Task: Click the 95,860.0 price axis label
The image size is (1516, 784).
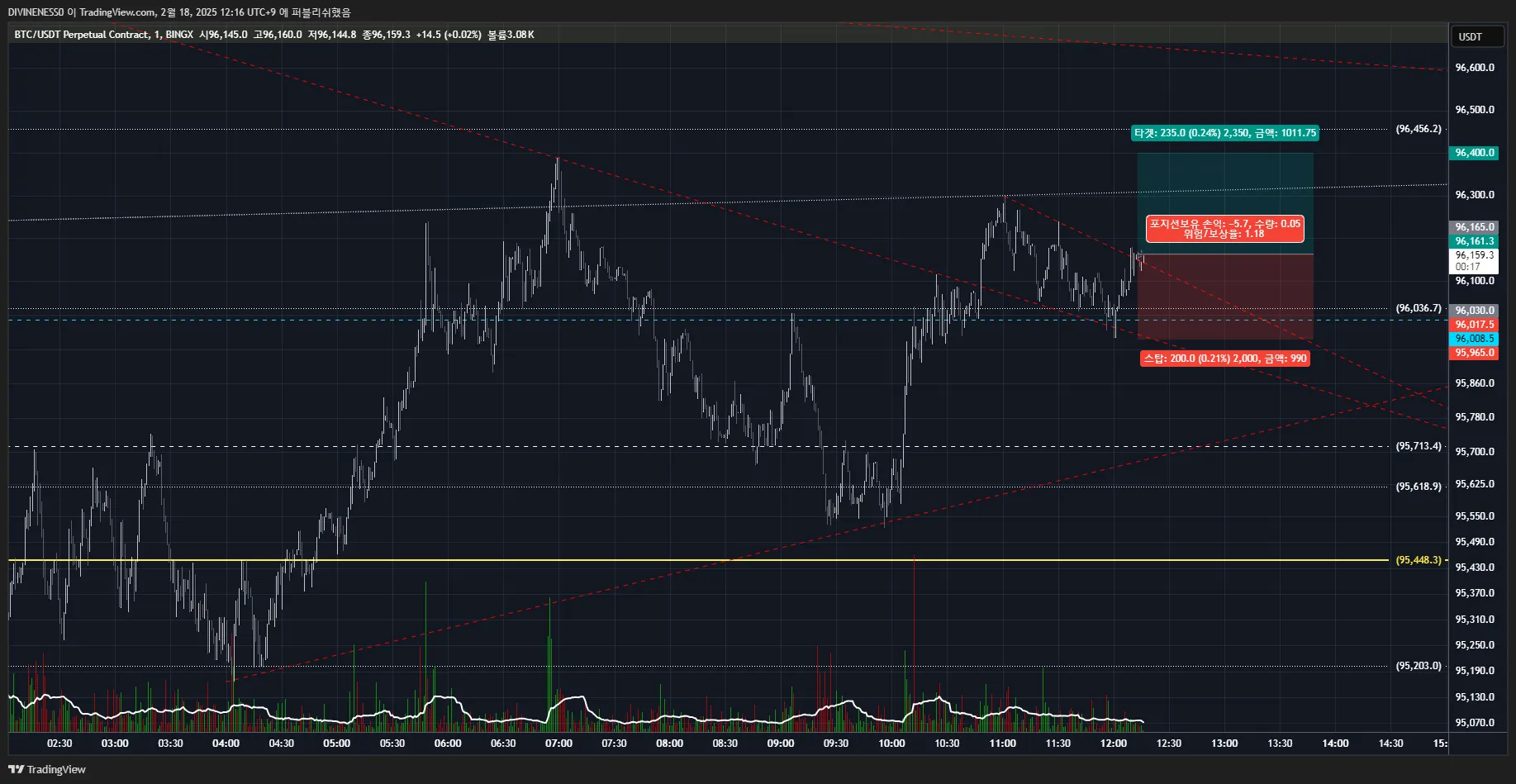Action: pyautogui.click(x=1475, y=383)
